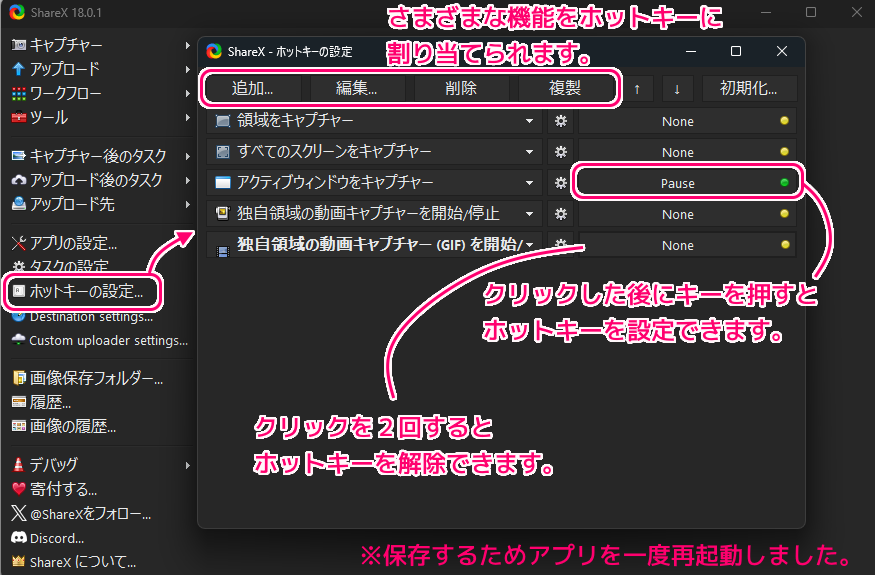Click the X logo icon

coord(19,513)
